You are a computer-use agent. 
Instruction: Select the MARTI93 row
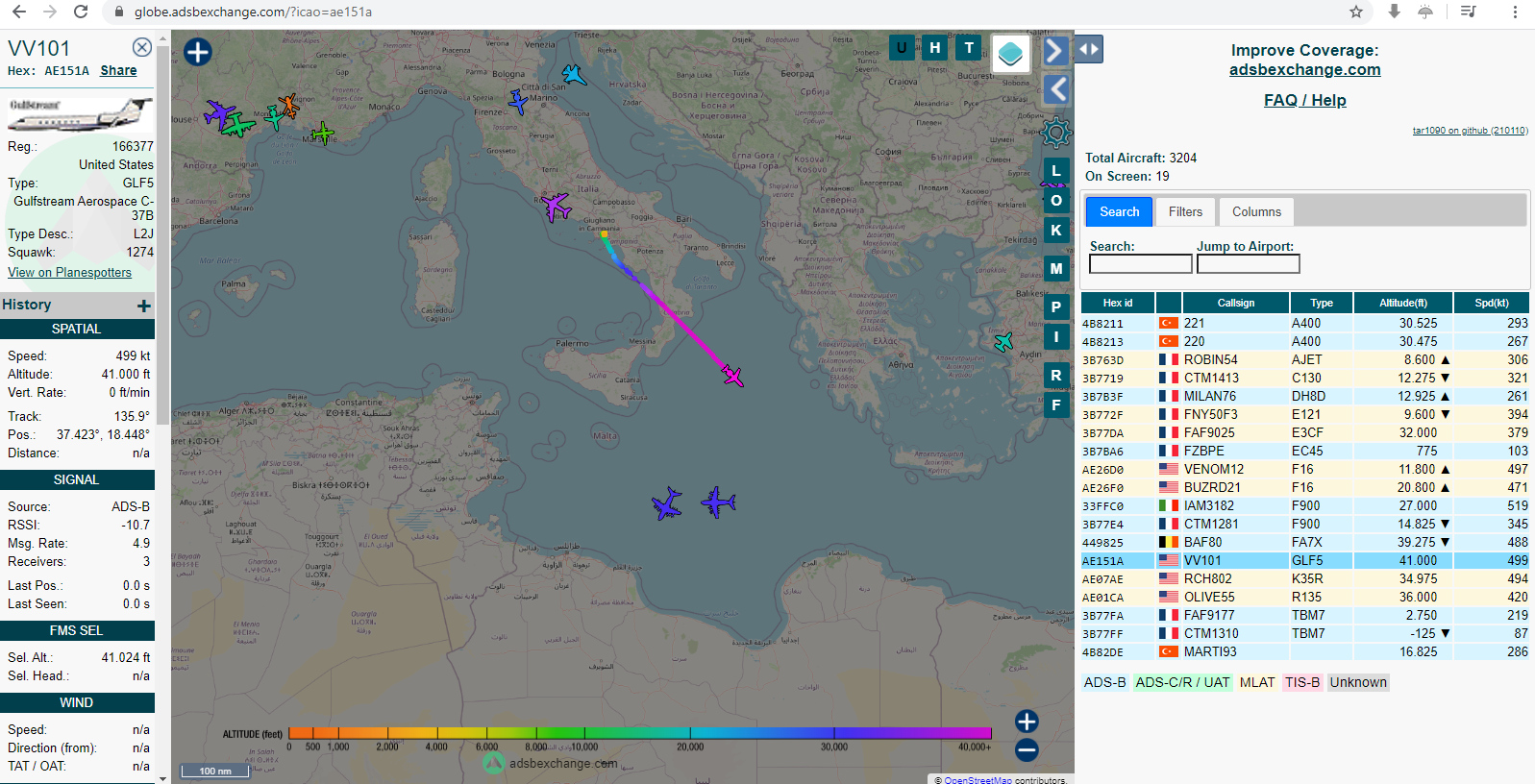(x=1304, y=652)
